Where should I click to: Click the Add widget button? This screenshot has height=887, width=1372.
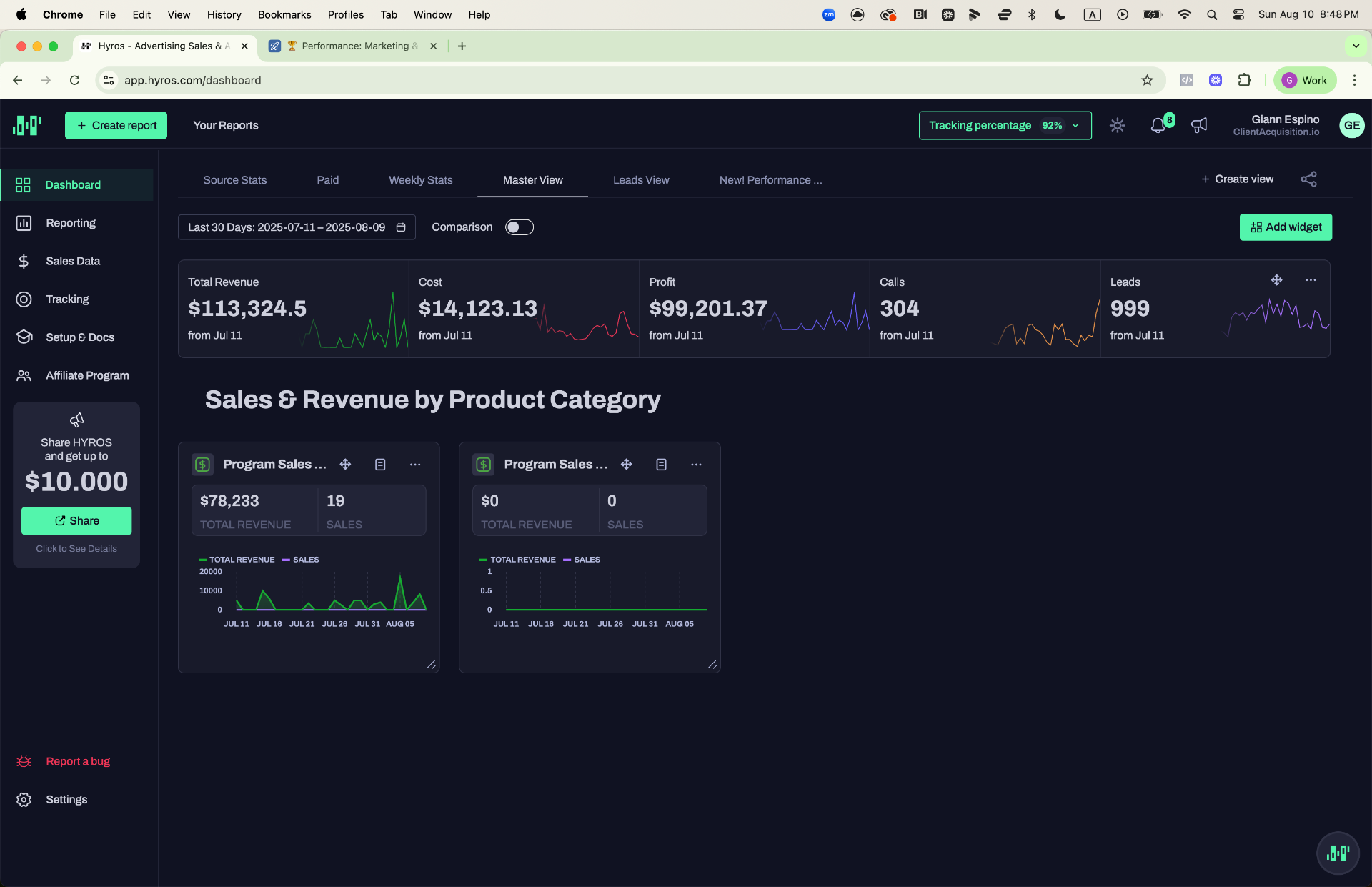[1286, 227]
